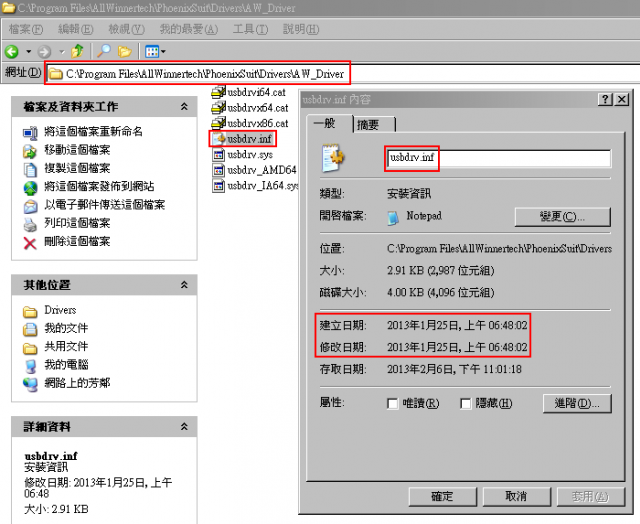Open the 我的最愛(A) menu
This screenshot has height=524, width=640.
(189, 29)
